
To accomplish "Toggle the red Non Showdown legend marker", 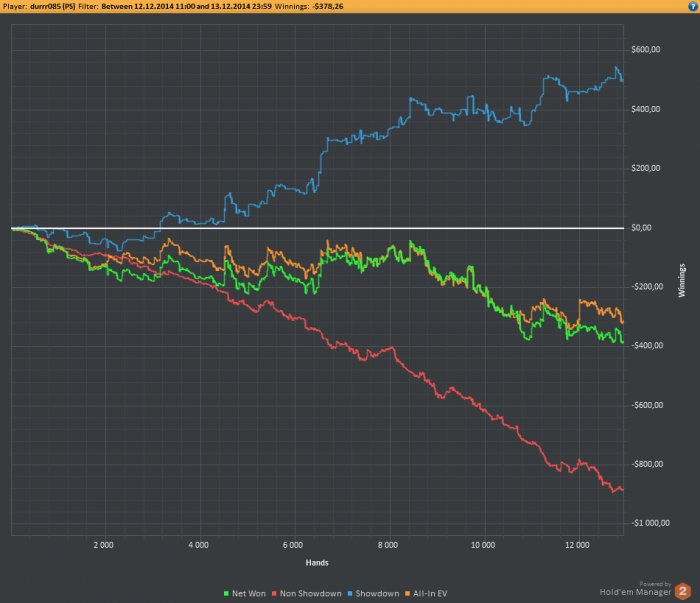I will click(275, 594).
